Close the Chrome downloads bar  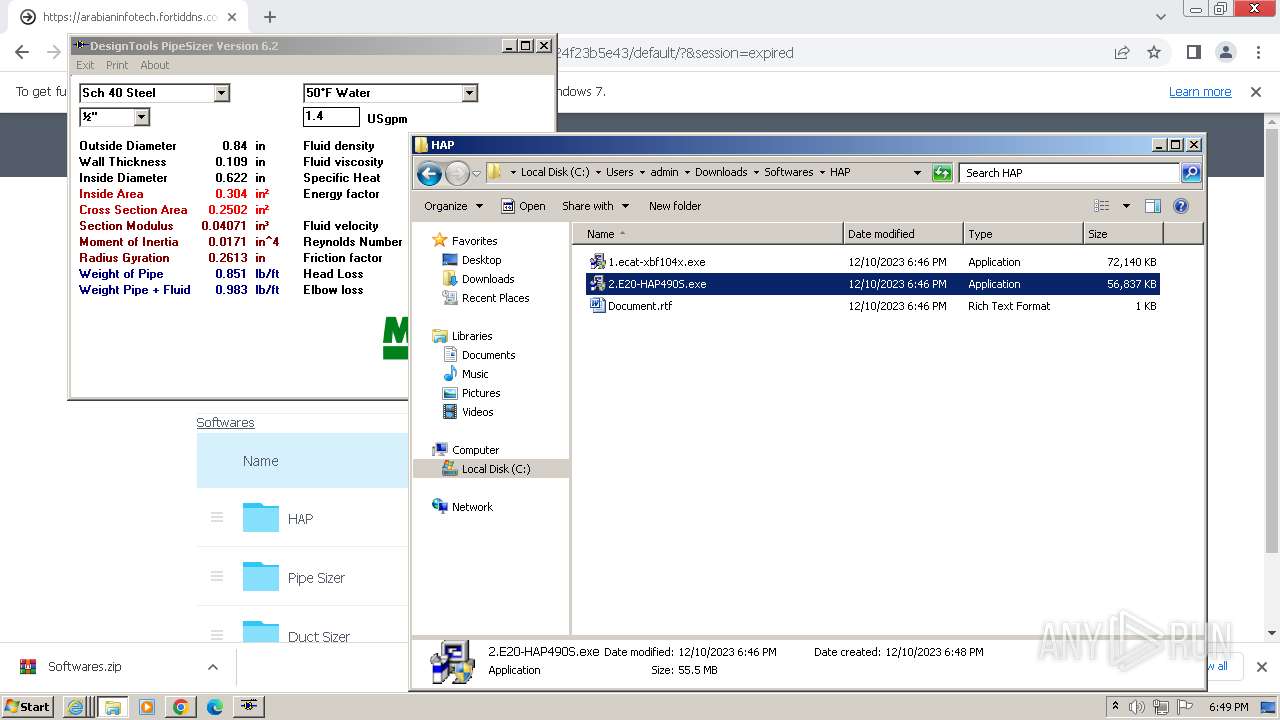[x=1261, y=667]
